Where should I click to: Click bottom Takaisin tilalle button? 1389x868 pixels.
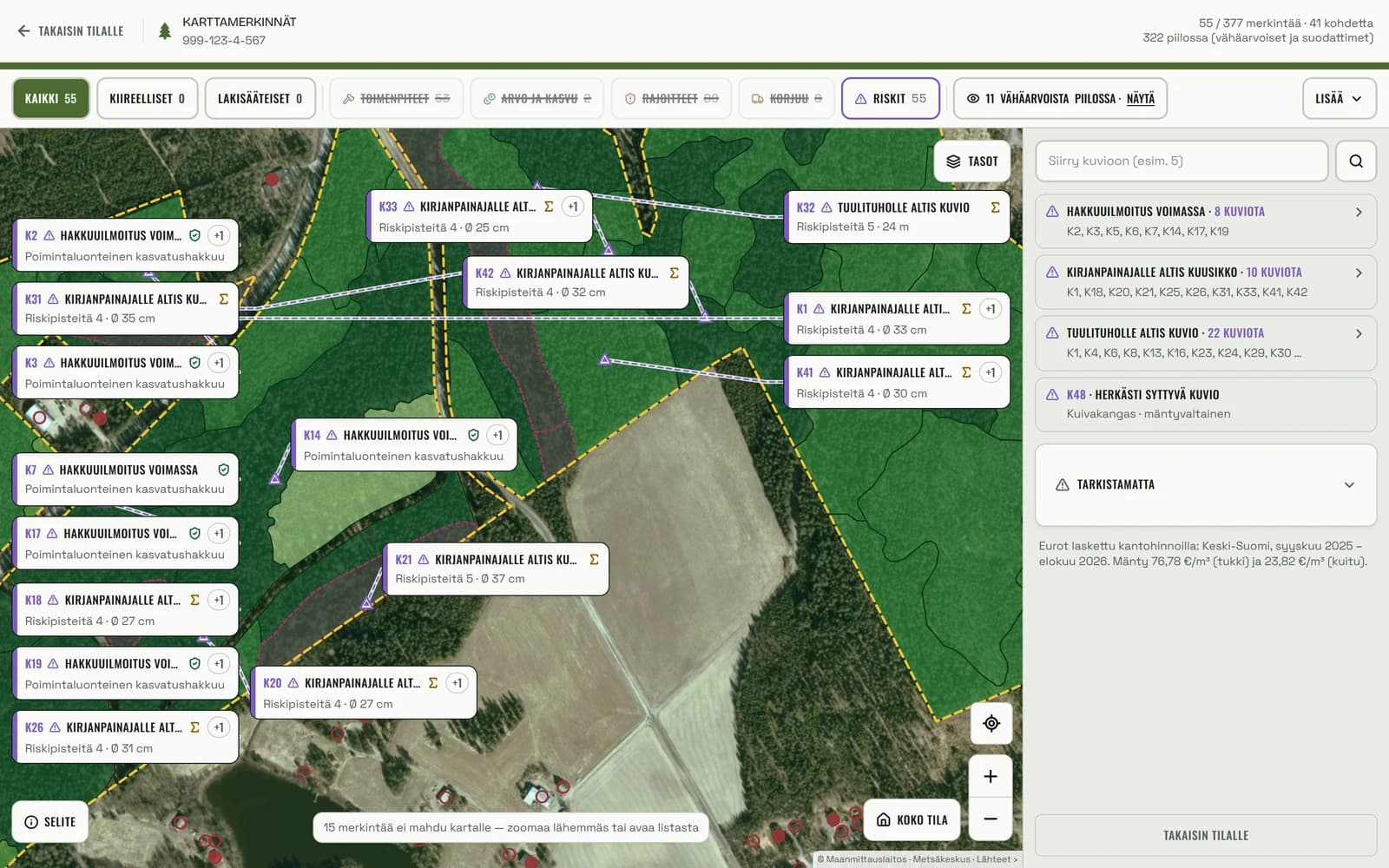1206,836
